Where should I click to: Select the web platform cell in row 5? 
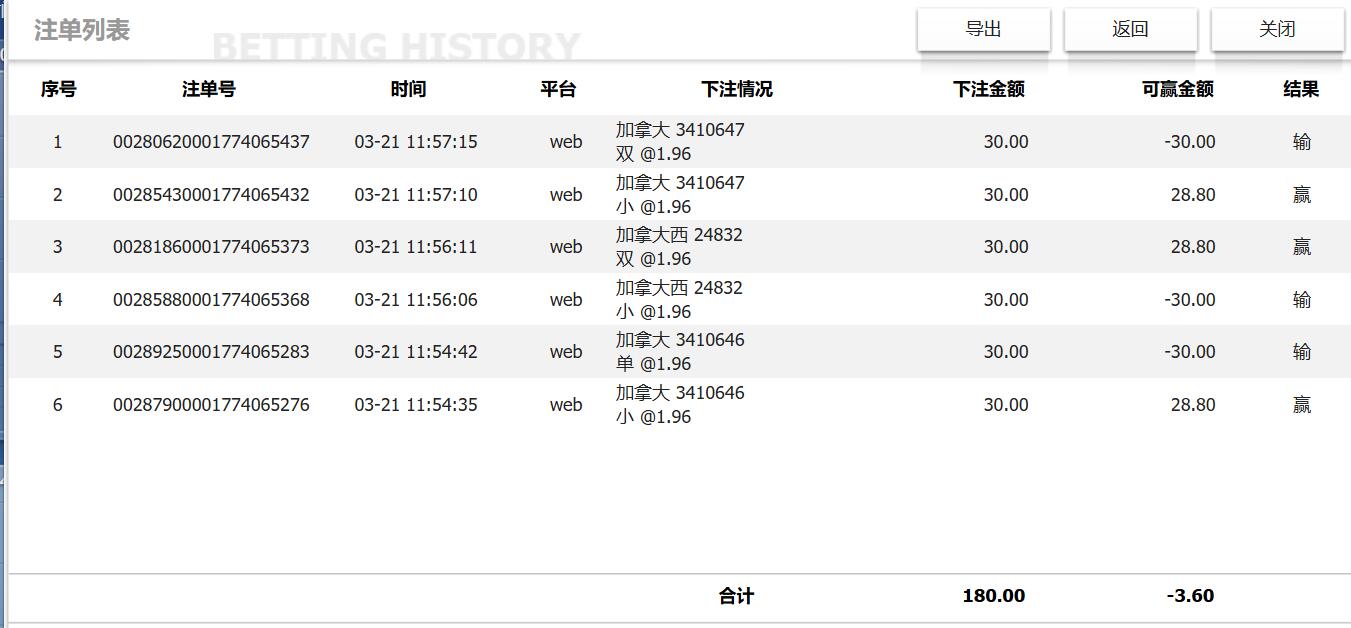tap(566, 352)
